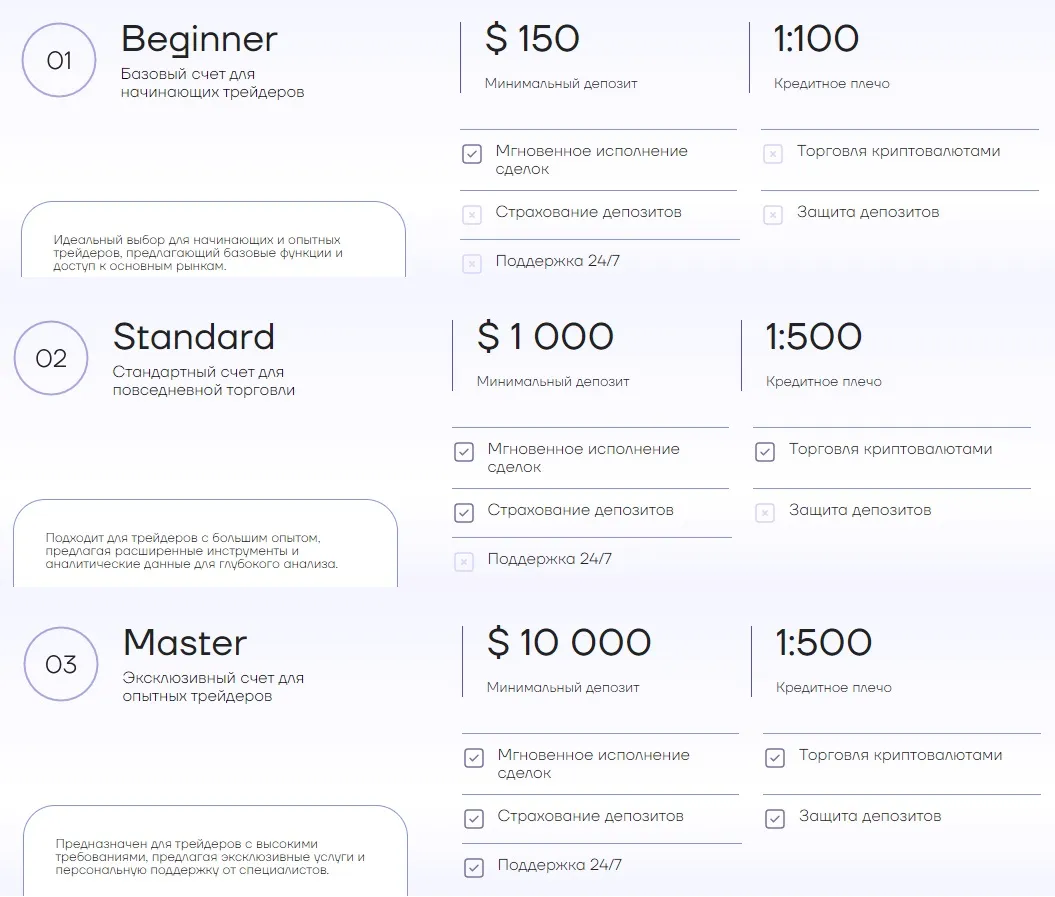Select the Beginner account title

[199, 40]
